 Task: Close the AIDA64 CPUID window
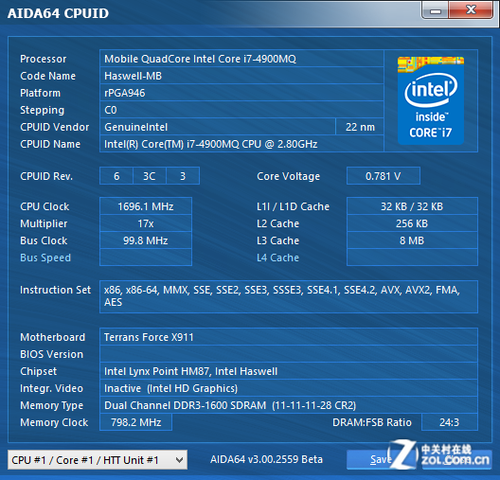coord(471,10)
